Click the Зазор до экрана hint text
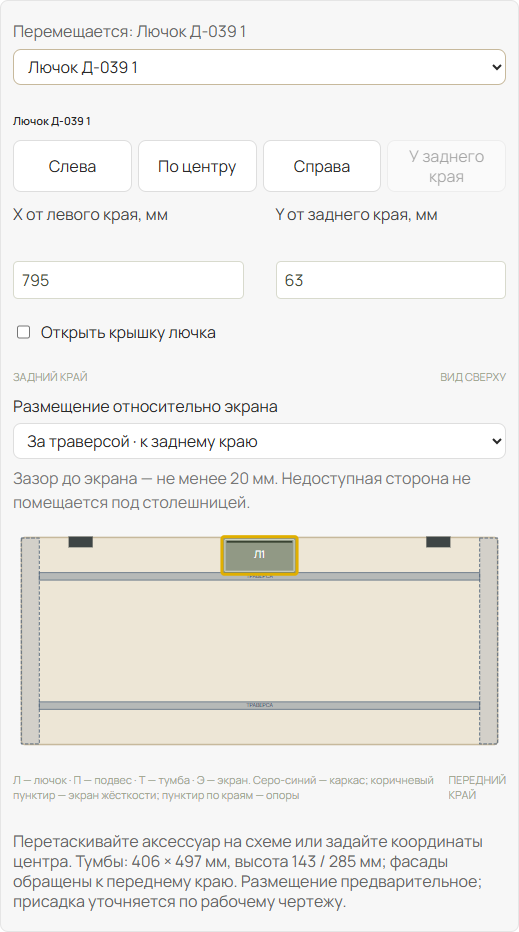Viewport: 519px width, 932px height. (x=242, y=490)
